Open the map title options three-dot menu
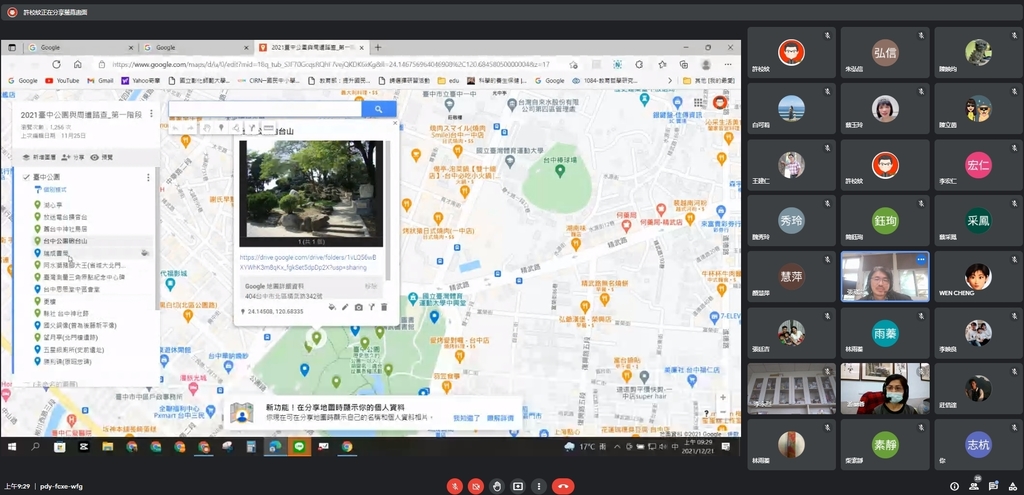Viewport: 1024px width, 495px height. click(x=152, y=114)
